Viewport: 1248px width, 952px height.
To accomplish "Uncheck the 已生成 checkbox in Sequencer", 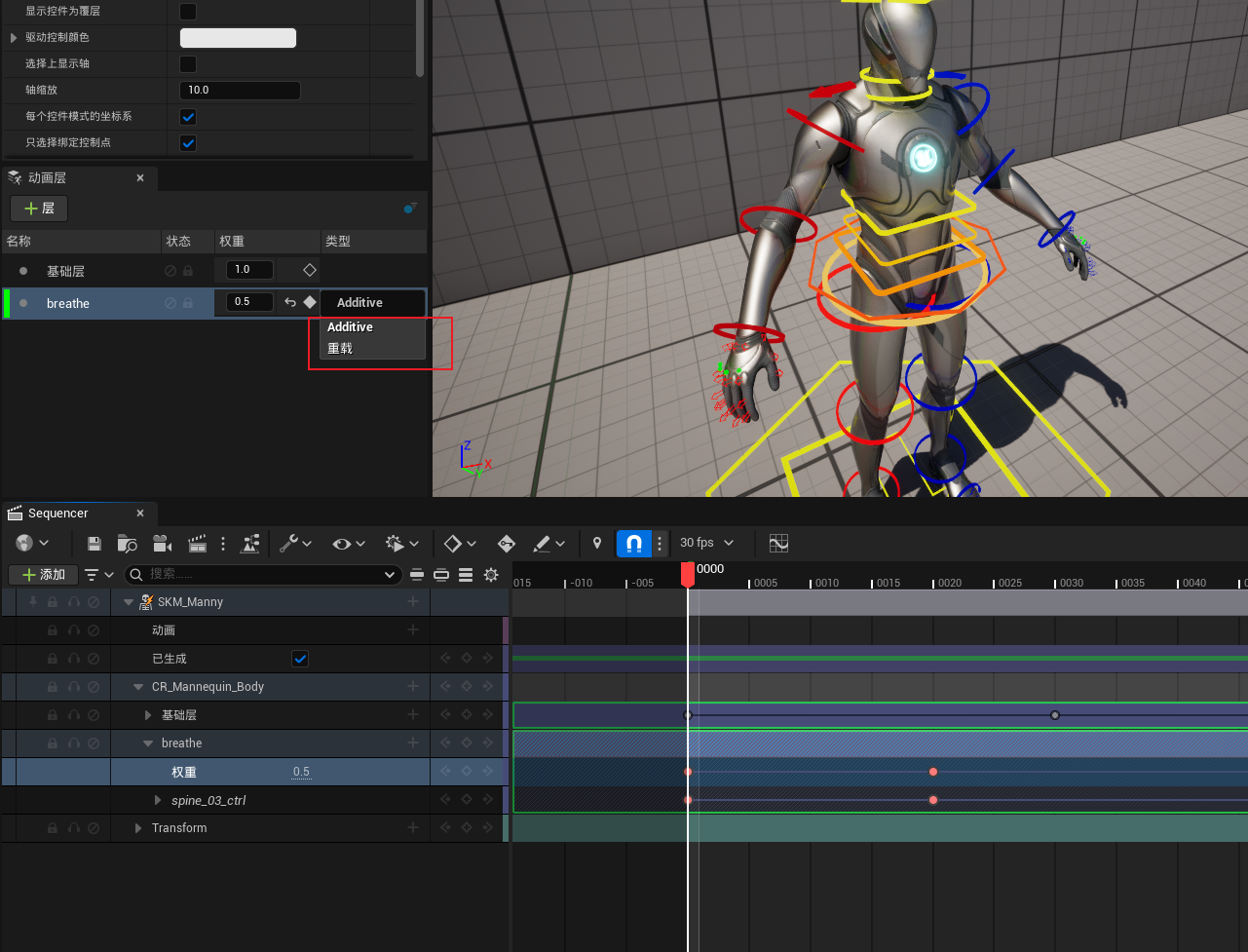I will pyautogui.click(x=300, y=659).
